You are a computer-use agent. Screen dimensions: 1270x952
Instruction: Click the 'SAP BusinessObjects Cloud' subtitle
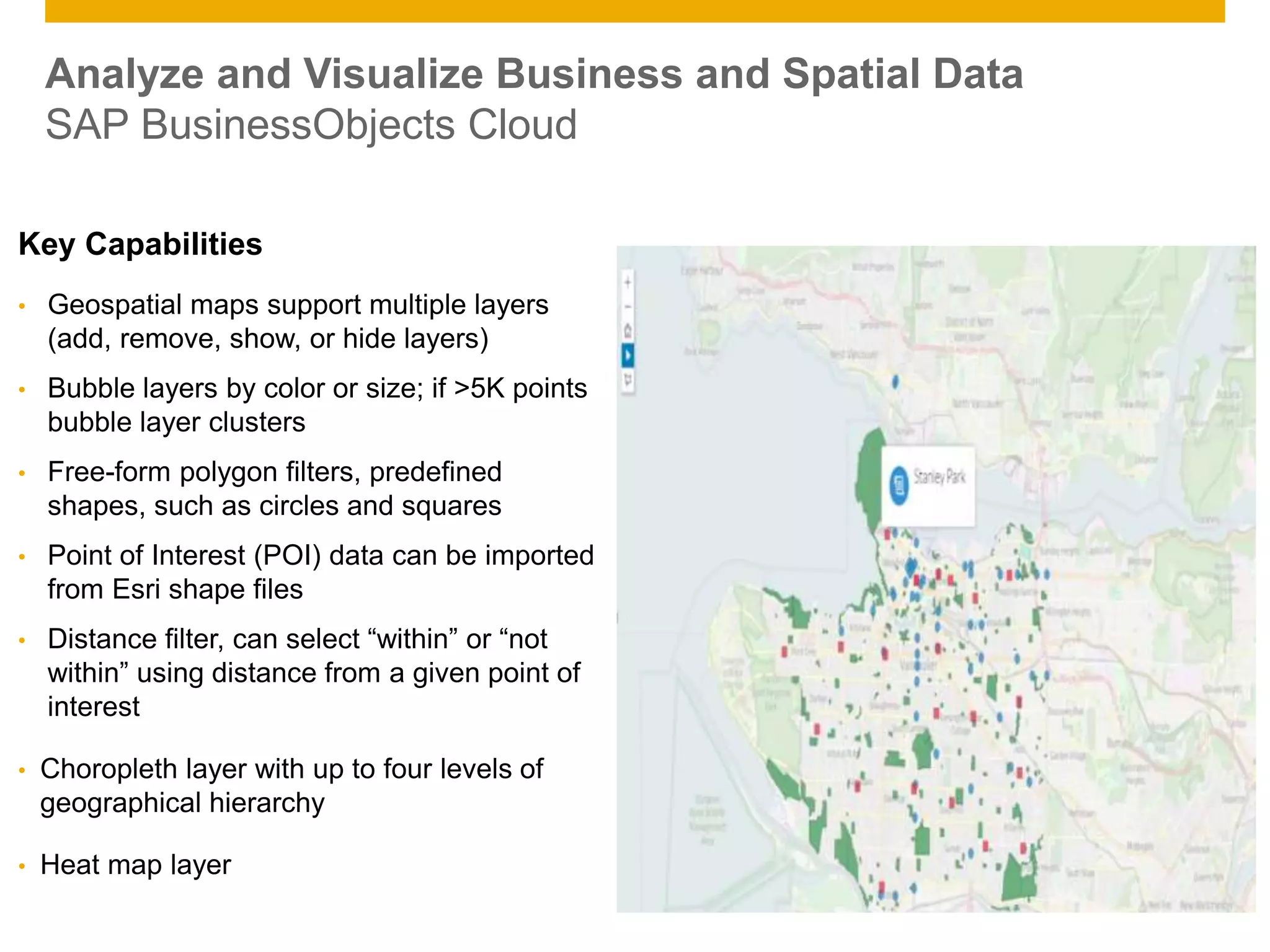coord(311,125)
